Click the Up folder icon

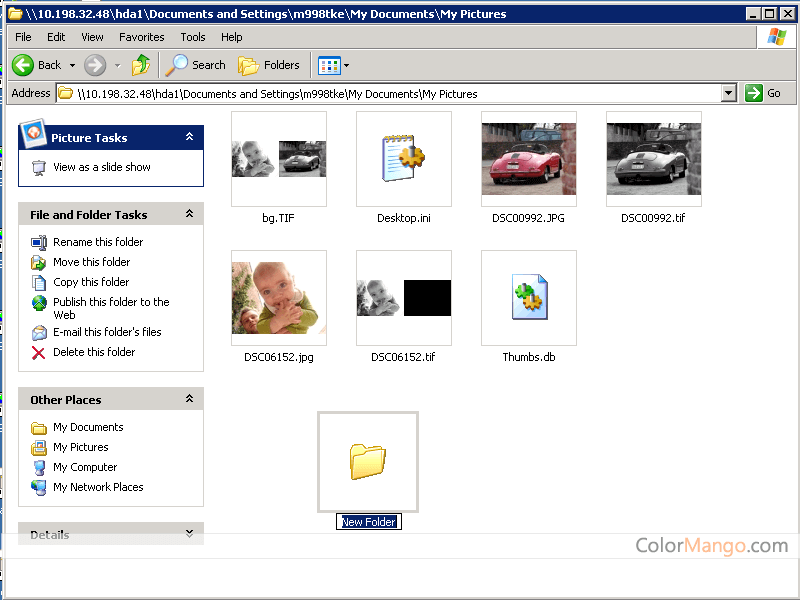pos(141,65)
